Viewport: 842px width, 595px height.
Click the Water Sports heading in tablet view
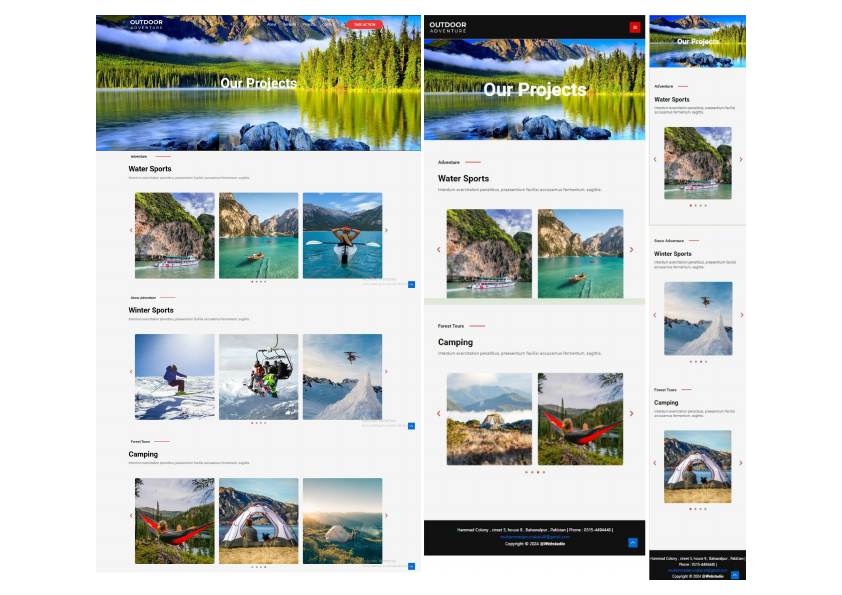[463, 178]
